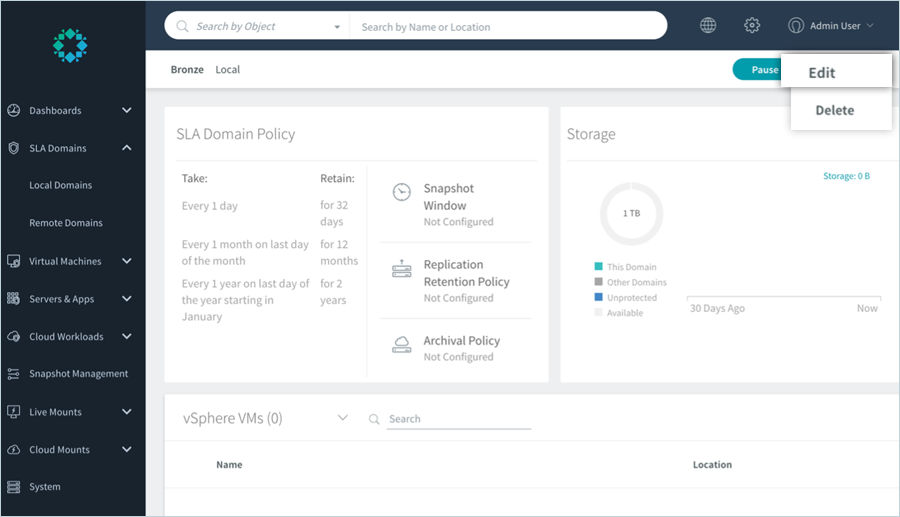
Task: Open Local Domains in sidebar
Action: tap(61, 185)
